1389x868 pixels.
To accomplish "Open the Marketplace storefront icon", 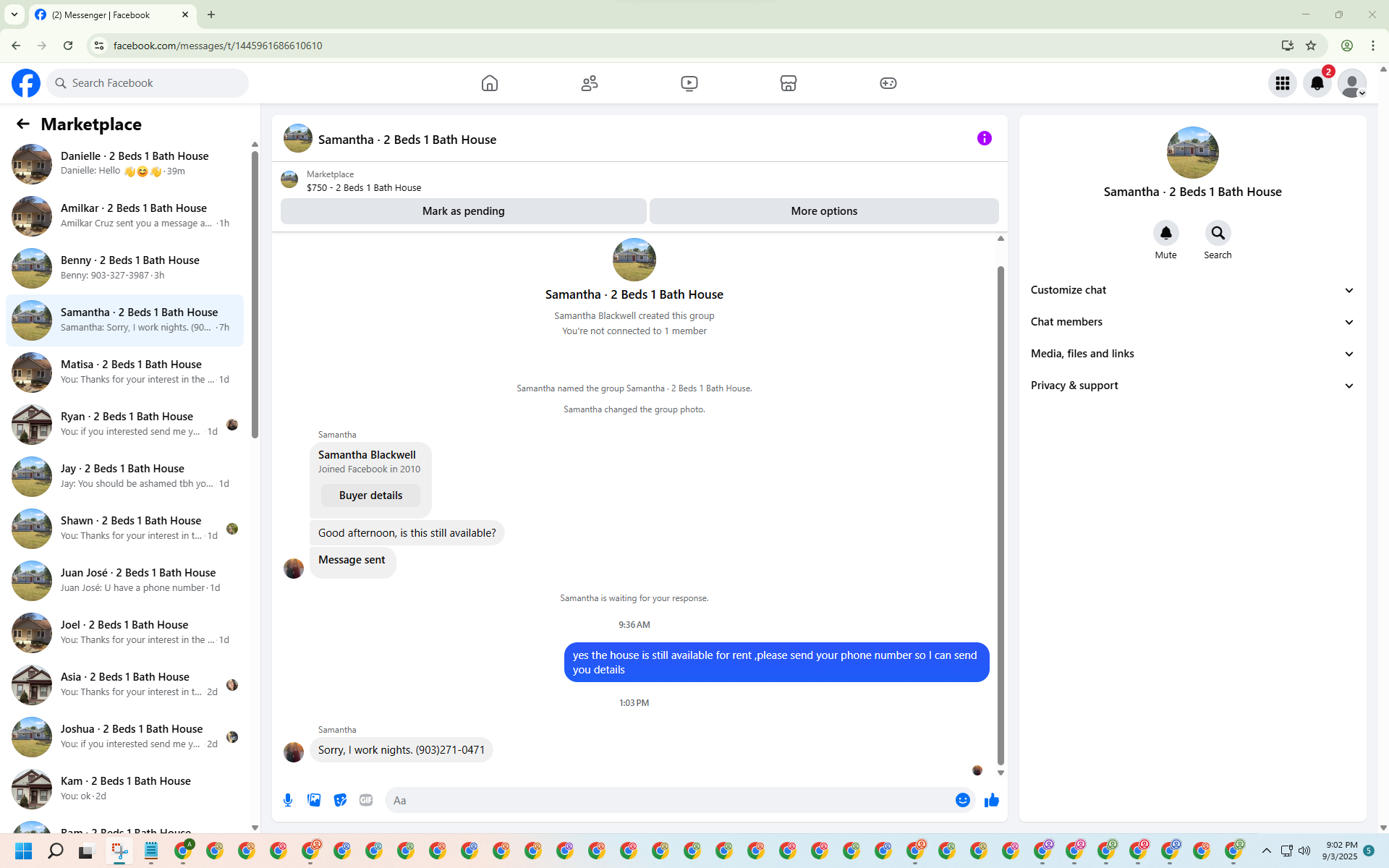I will tap(789, 83).
